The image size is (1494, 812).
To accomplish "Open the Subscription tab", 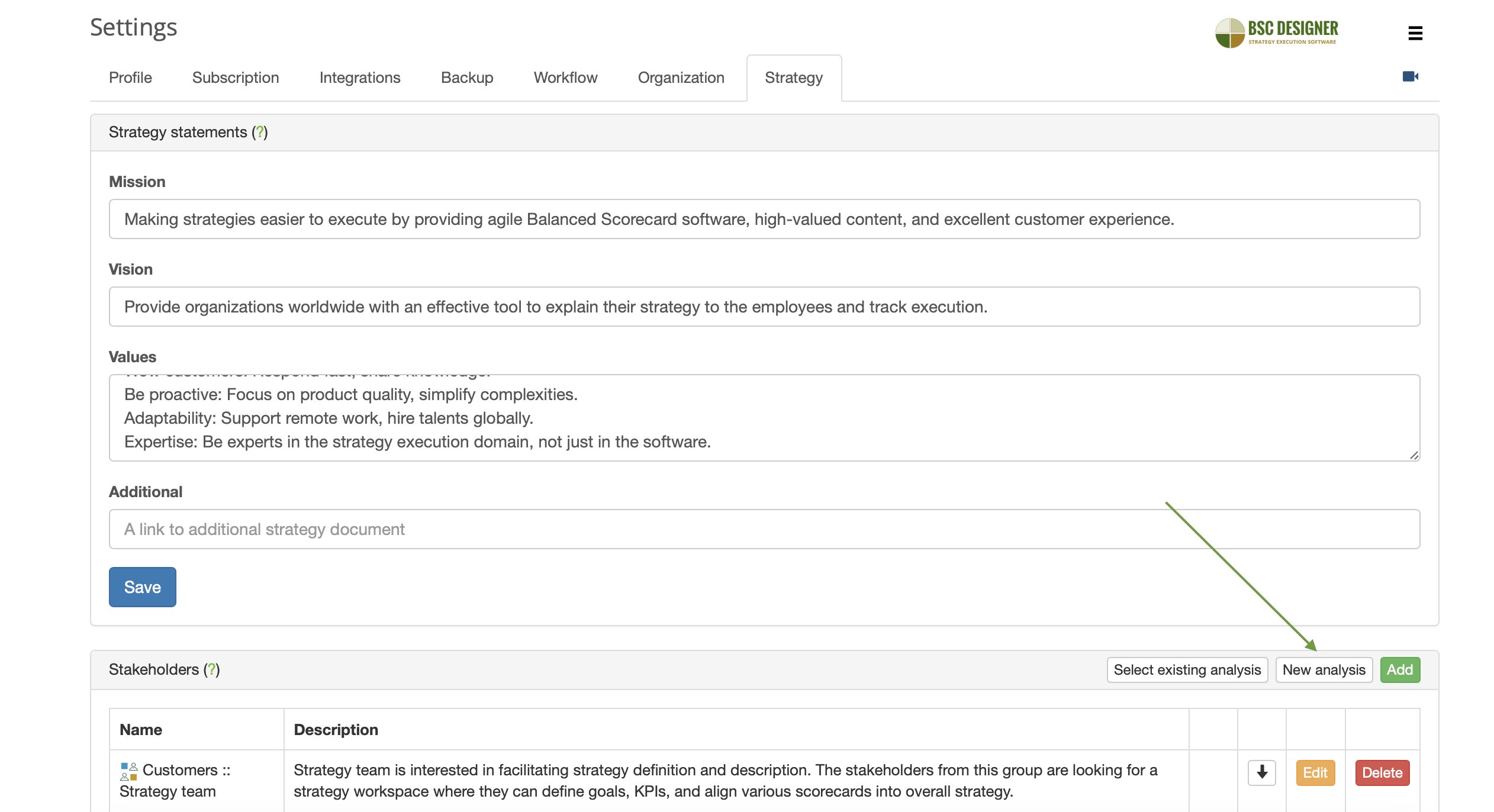I will click(x=235, y=78).
